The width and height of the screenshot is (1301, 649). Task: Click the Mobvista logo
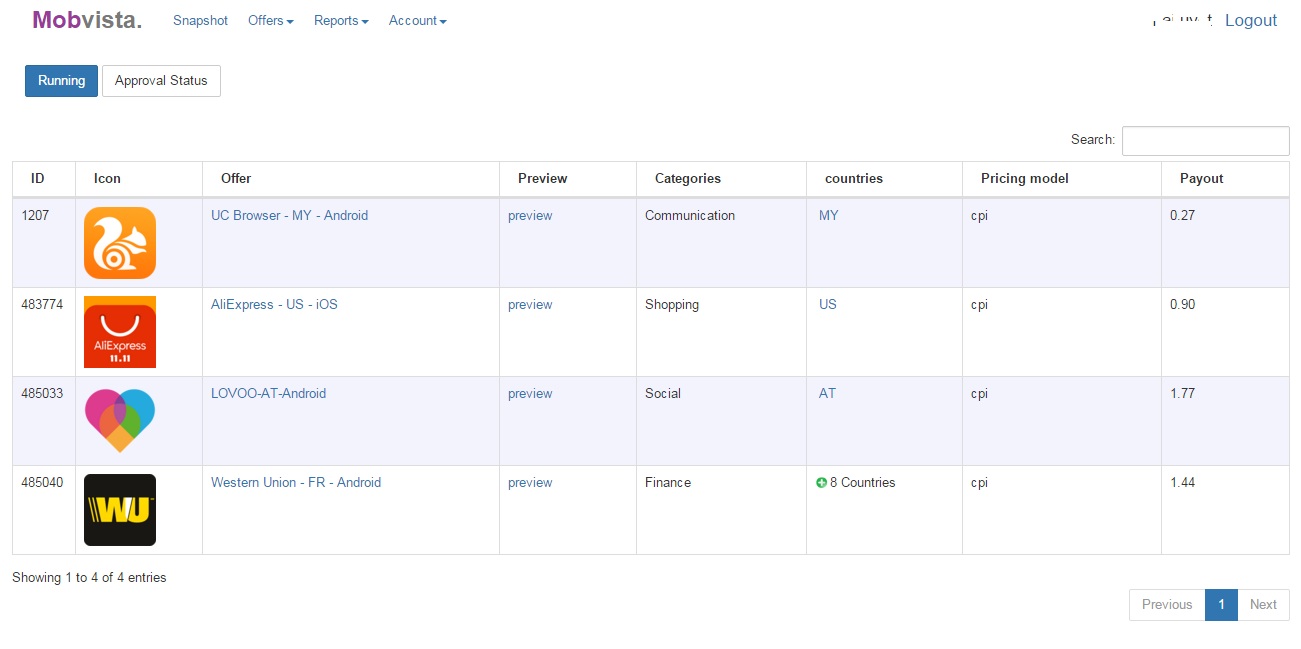click(87, 20)
